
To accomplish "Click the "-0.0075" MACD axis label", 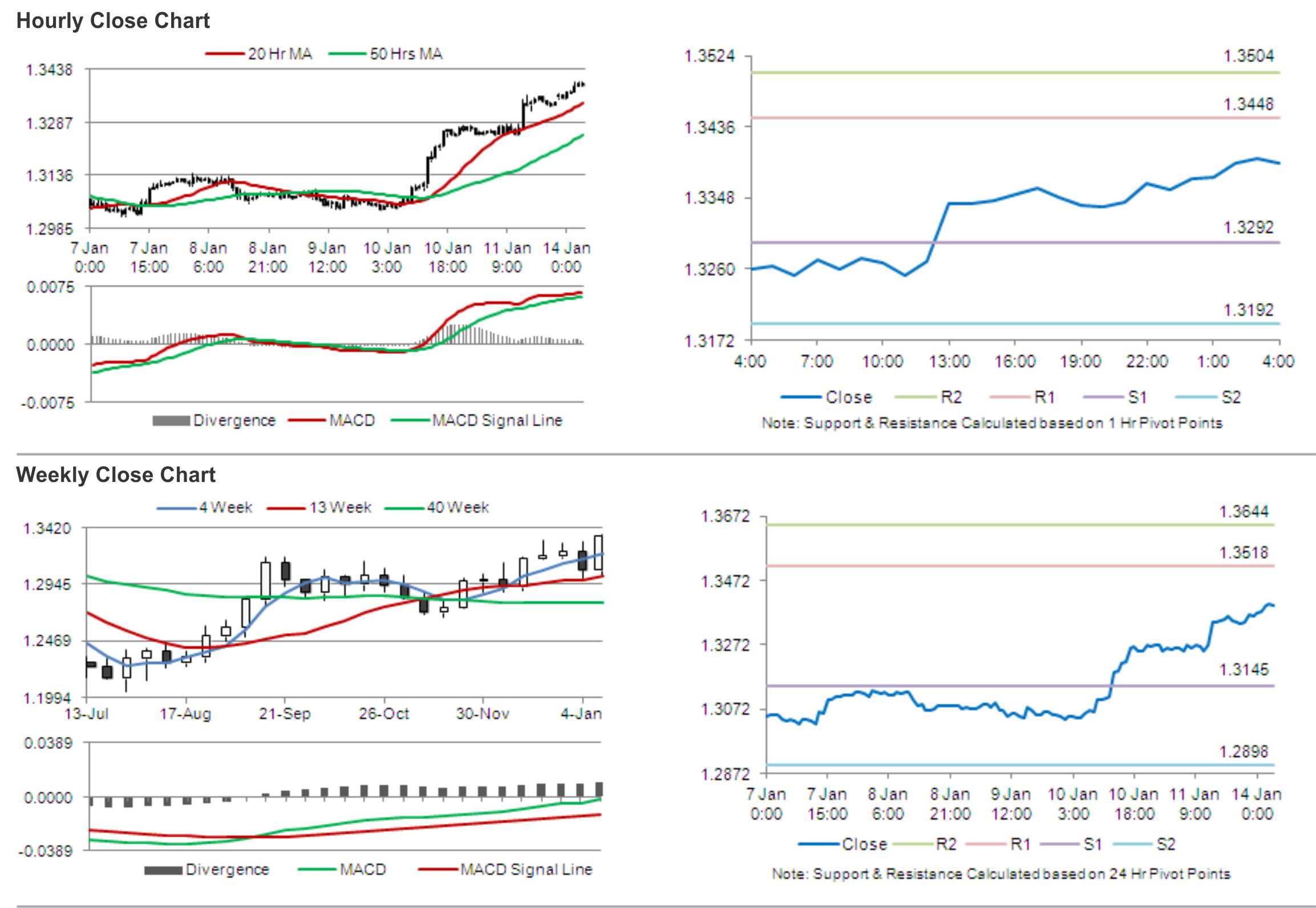I will pyautogui.click(x=48, y=403).
